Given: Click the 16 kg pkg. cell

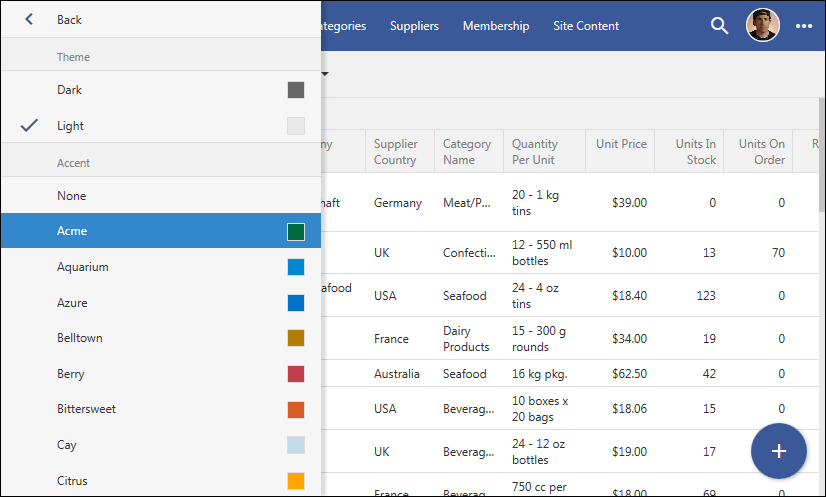Looking at the screenshot, I should pos(539,374).
